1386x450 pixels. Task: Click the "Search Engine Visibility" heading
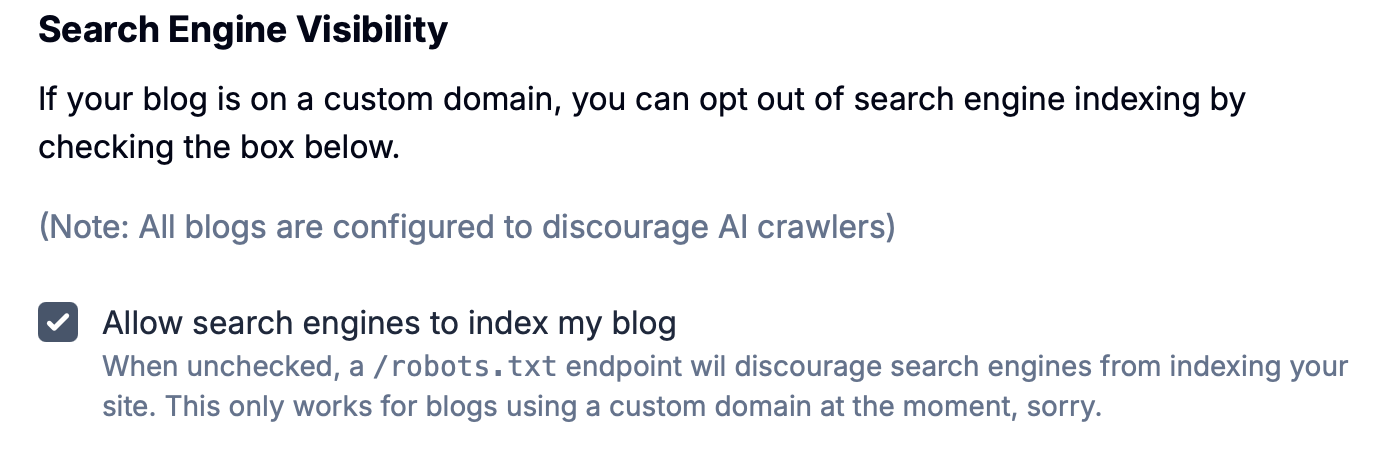[243, 30]
